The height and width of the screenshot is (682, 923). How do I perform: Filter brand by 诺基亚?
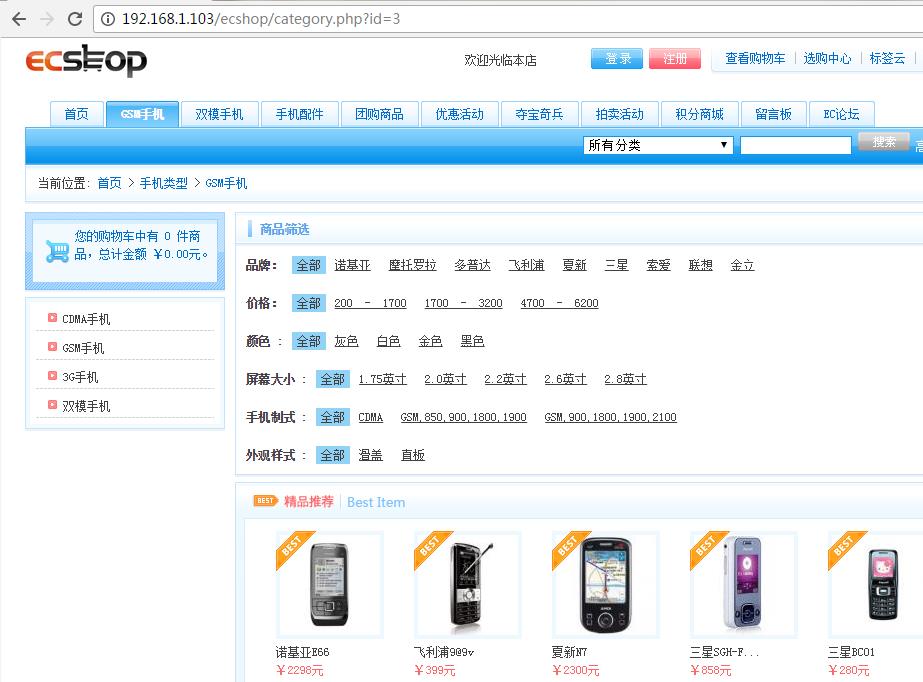coord(353,265)
